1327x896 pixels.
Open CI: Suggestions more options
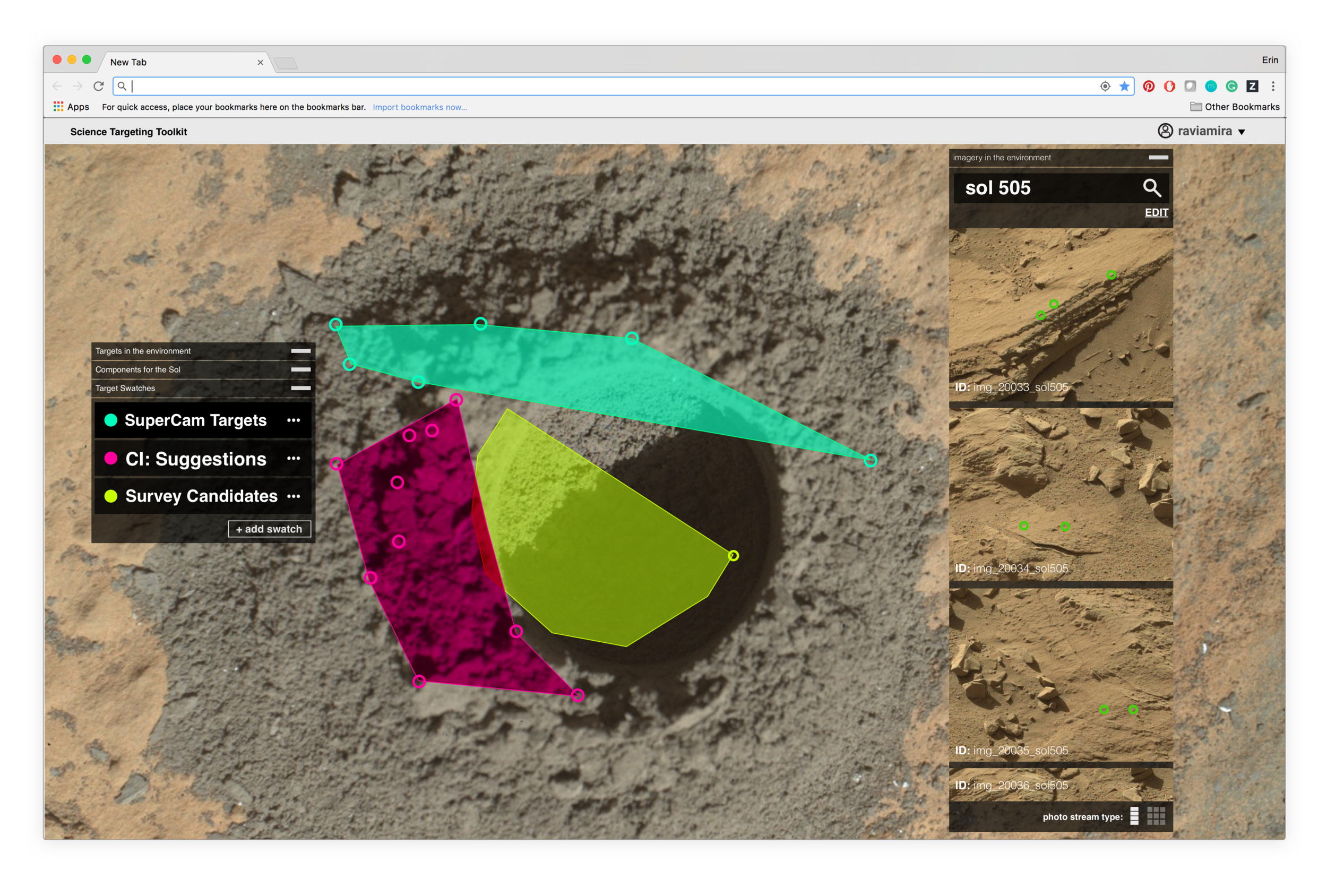(294, 459)
